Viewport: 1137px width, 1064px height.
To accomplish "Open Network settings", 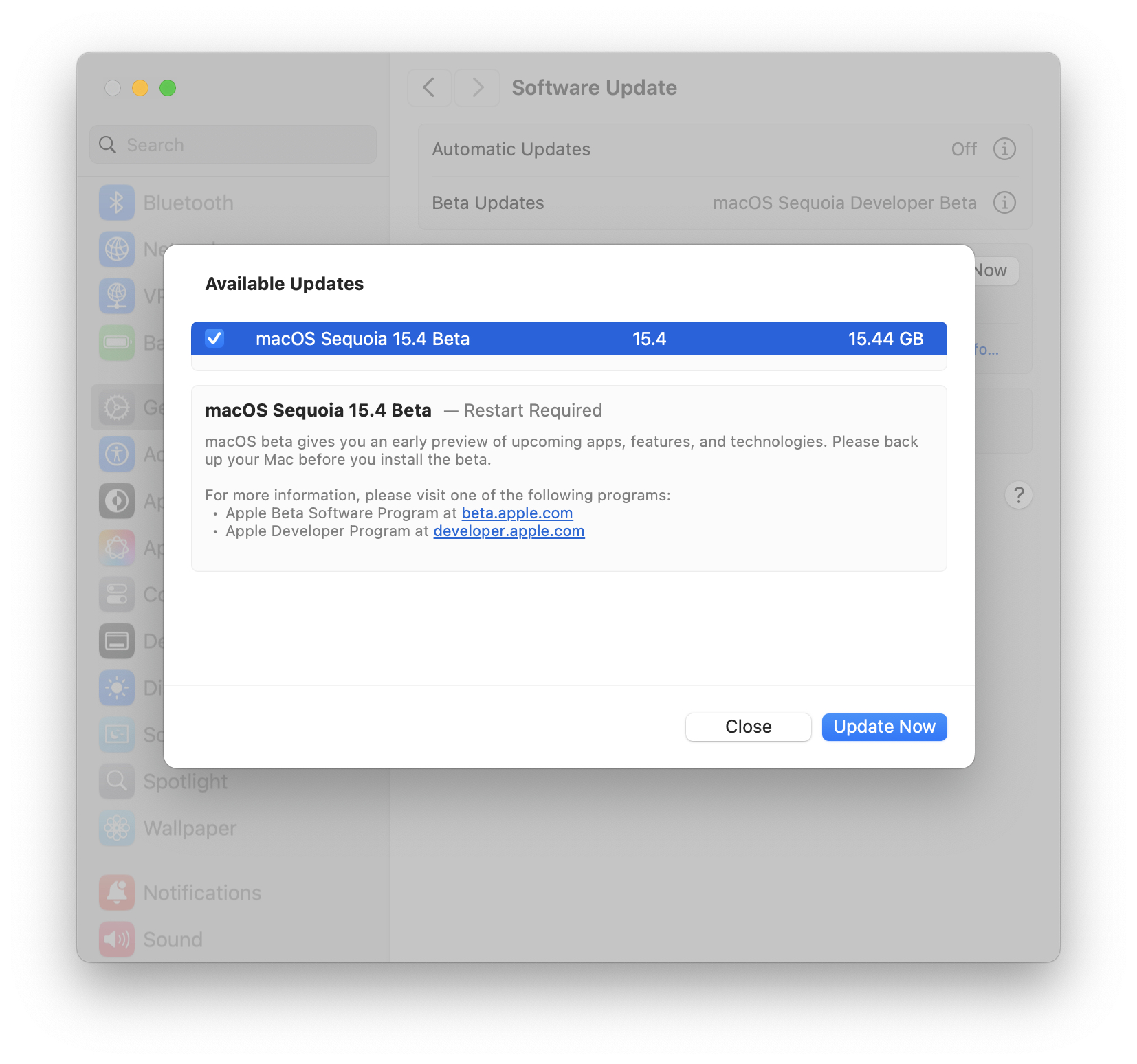I will (x=117, y=249).
